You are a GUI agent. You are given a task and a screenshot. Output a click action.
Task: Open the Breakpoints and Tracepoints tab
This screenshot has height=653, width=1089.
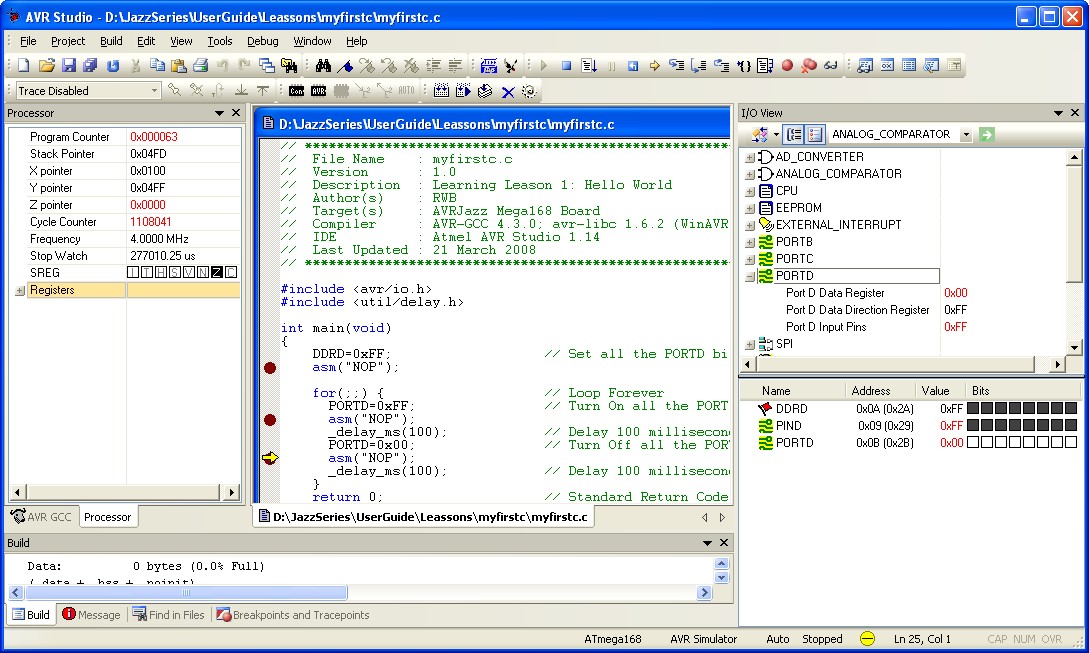(292, 615)
